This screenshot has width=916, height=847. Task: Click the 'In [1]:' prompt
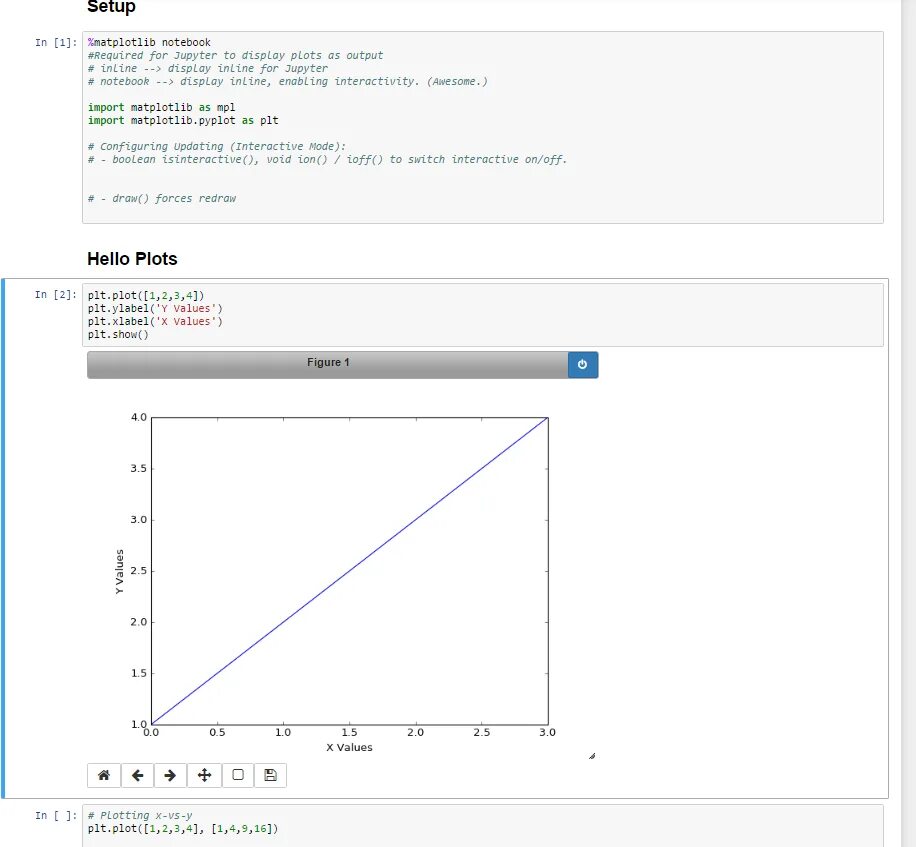point(55,43)
